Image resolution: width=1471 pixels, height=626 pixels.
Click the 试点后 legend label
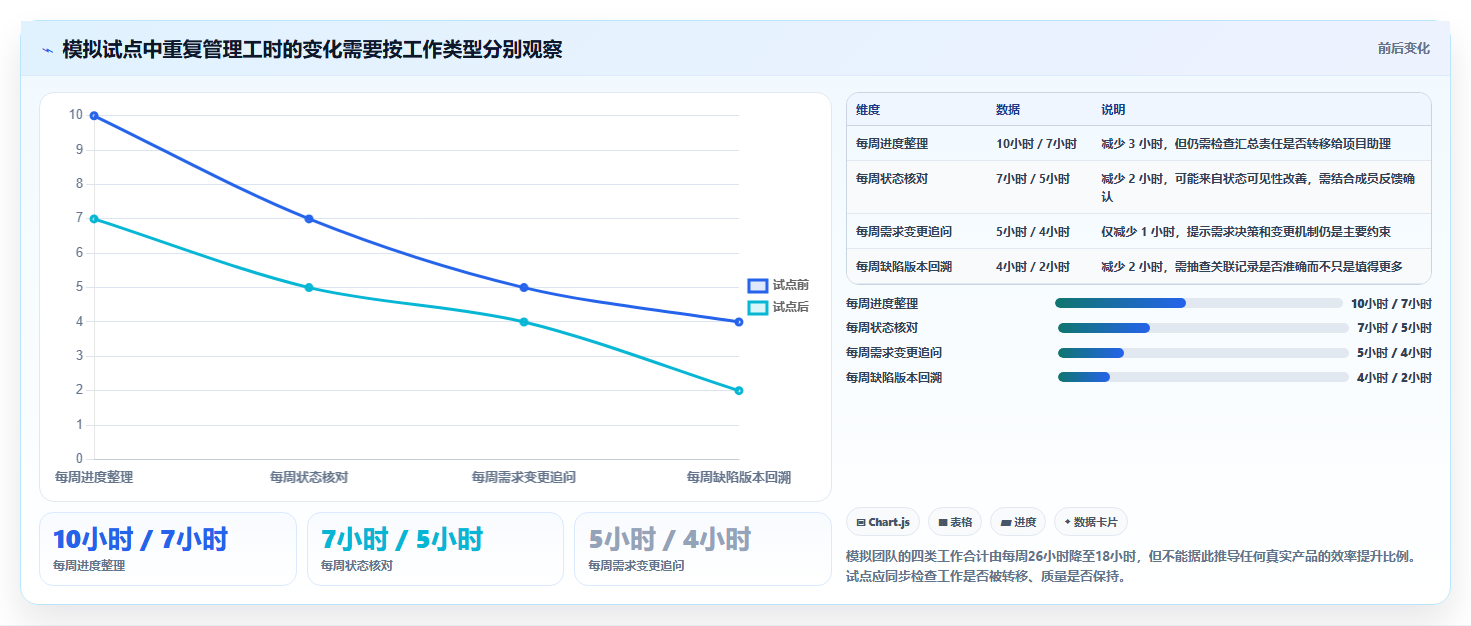pos(790,307)
